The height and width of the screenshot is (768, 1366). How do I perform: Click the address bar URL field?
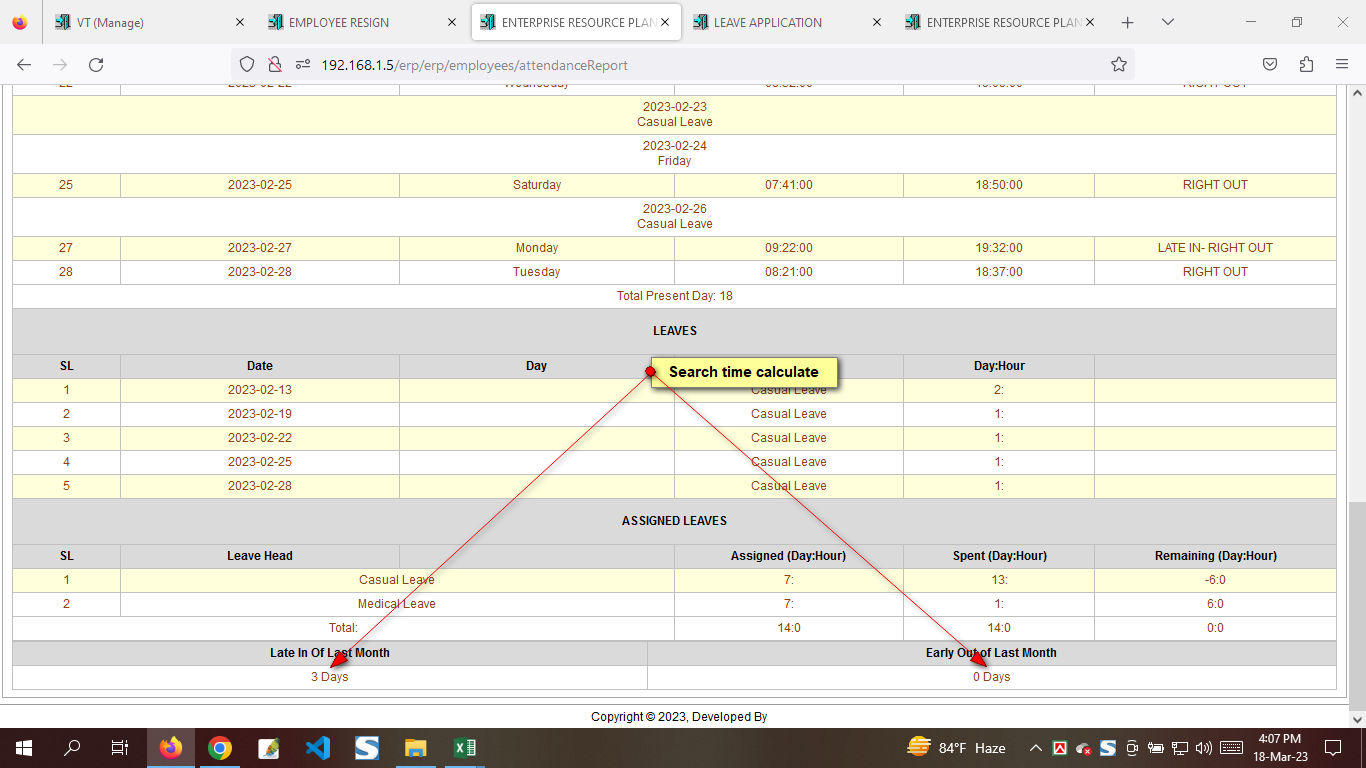[700, 65]
